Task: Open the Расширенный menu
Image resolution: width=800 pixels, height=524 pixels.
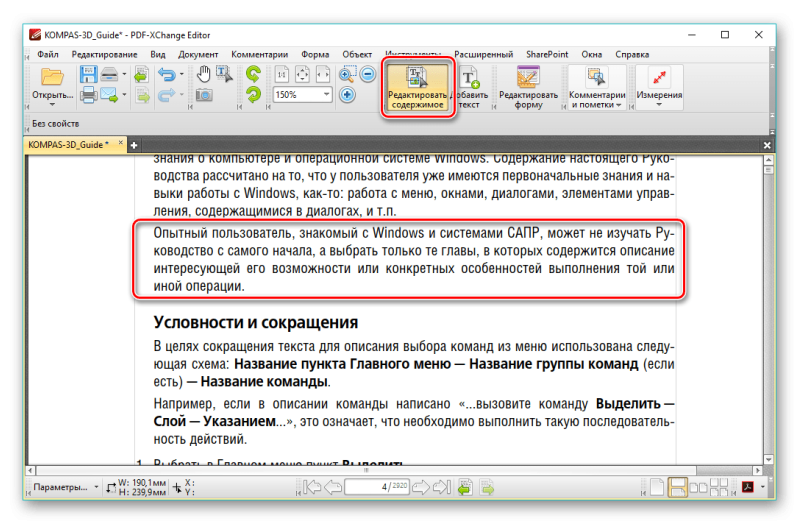Action: tap(483, 54)
